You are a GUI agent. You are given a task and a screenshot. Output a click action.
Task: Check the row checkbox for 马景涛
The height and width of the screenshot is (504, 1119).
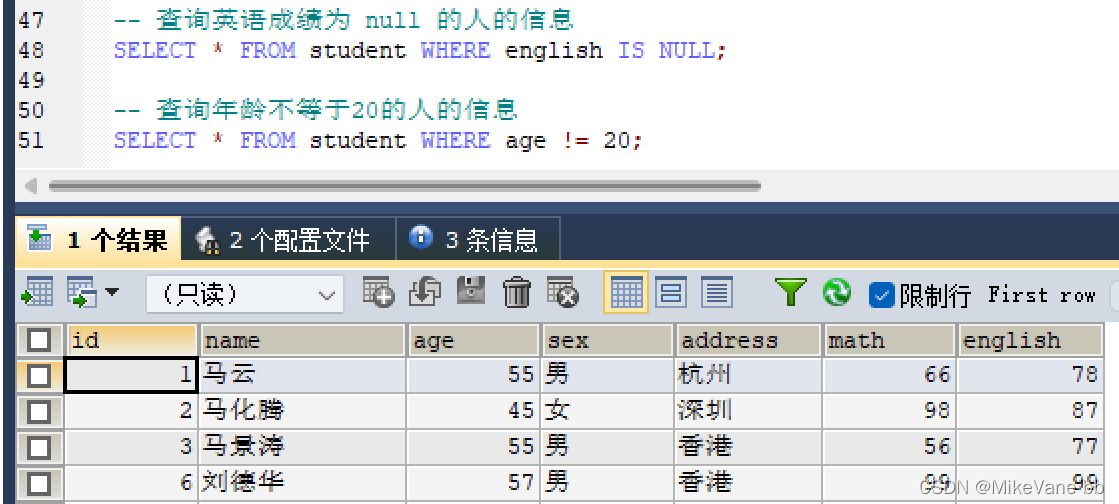coord(39,447)
